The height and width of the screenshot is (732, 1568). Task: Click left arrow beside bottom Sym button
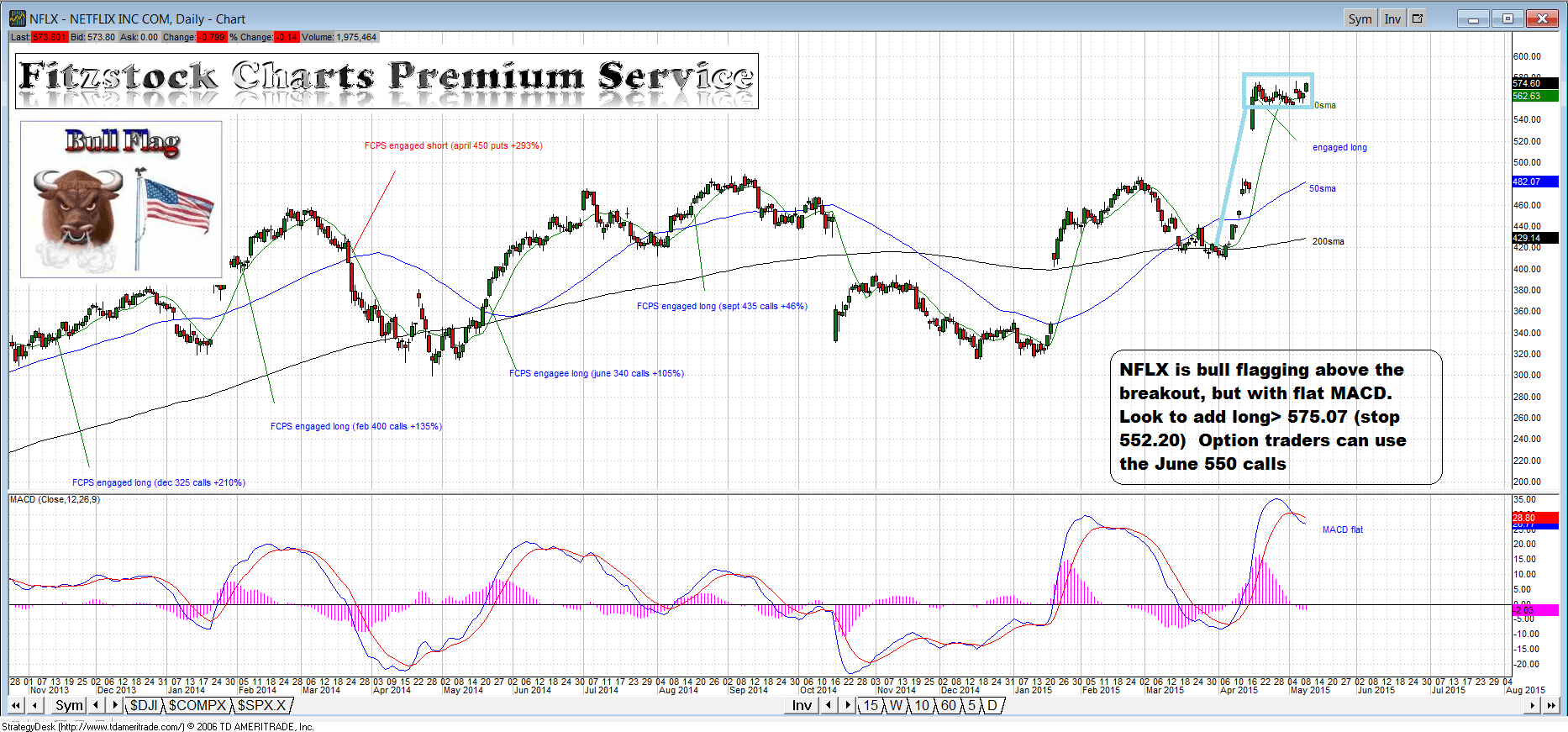click(x=97, y=705)
